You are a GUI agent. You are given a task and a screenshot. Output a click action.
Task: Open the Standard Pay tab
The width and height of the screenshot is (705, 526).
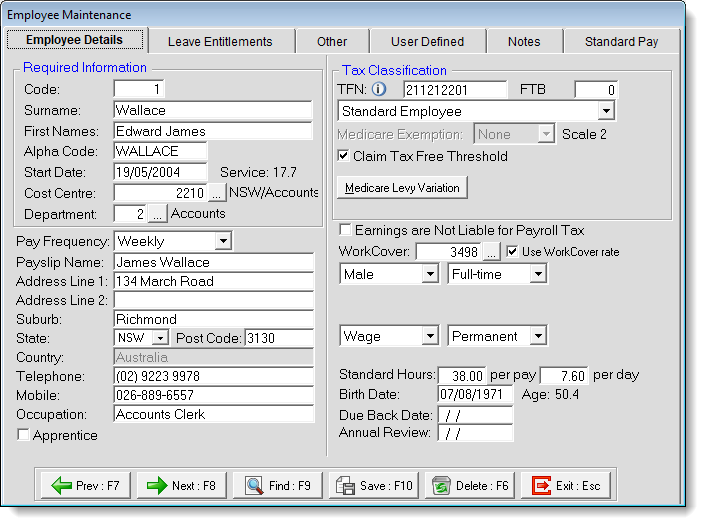(621, 41)
